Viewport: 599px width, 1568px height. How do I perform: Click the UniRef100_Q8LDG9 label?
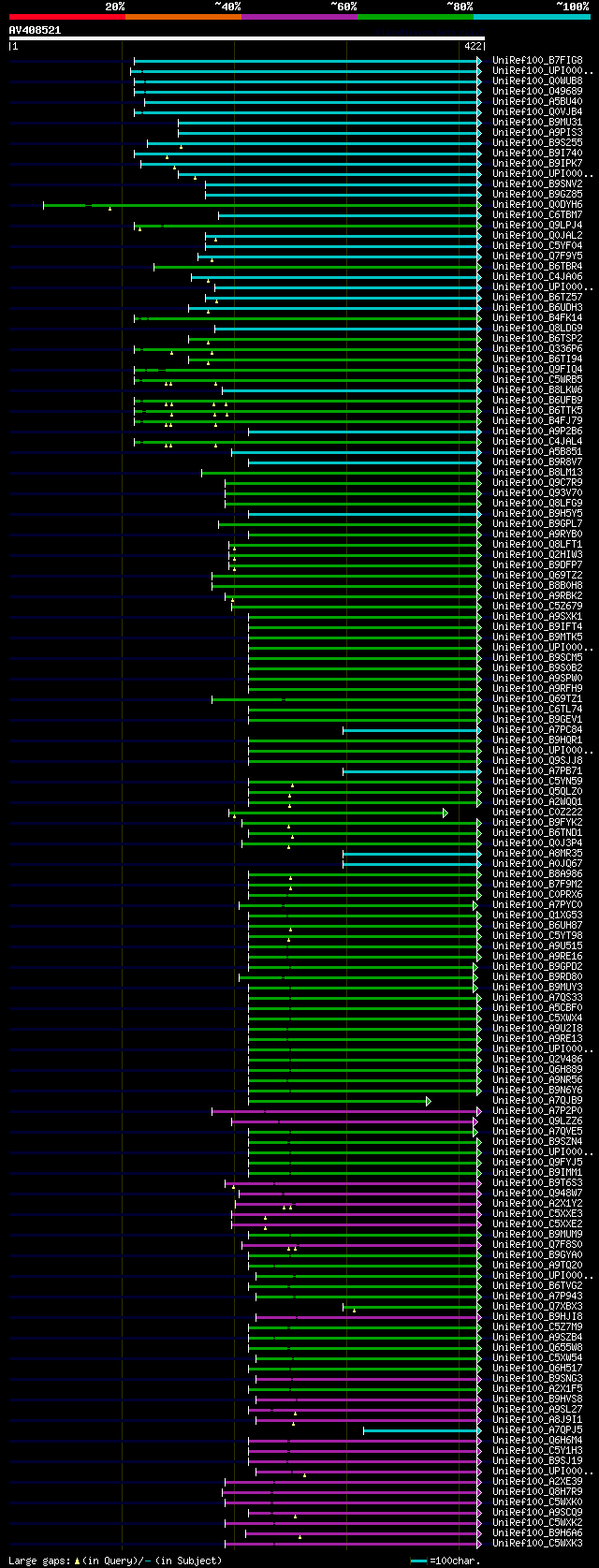(x=537, y=329)
